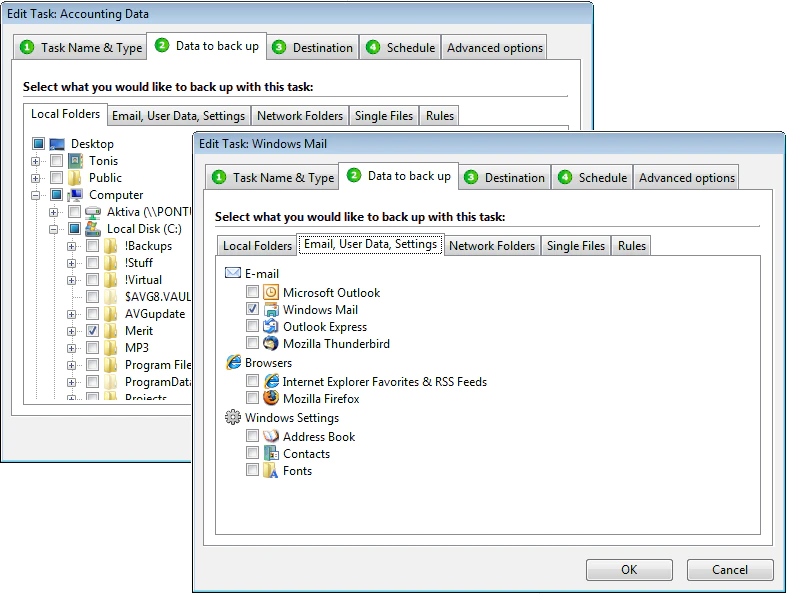The width and height of the screenshot is (787, 594).
Task: Click the Tonis user icon in tree
Action: point(75,161)
